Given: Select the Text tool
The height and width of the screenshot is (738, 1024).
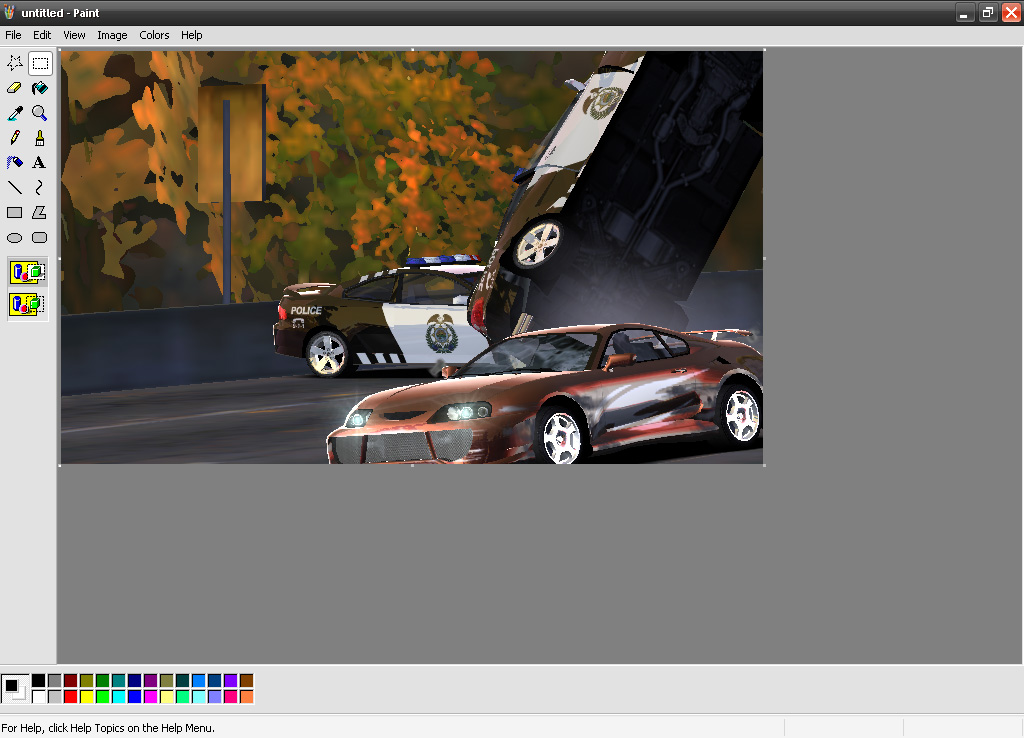Looking at the screenshot, I should pyautogui.click(x=40, y=163).
